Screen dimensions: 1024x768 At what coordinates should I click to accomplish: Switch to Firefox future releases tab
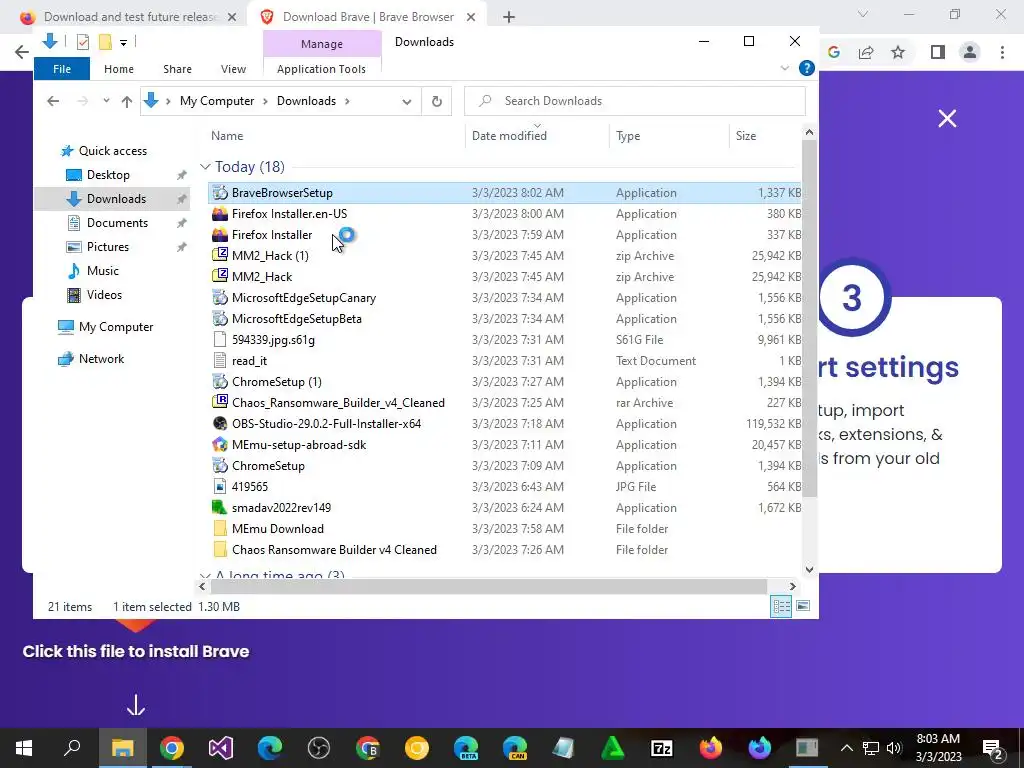click(130, 17)
